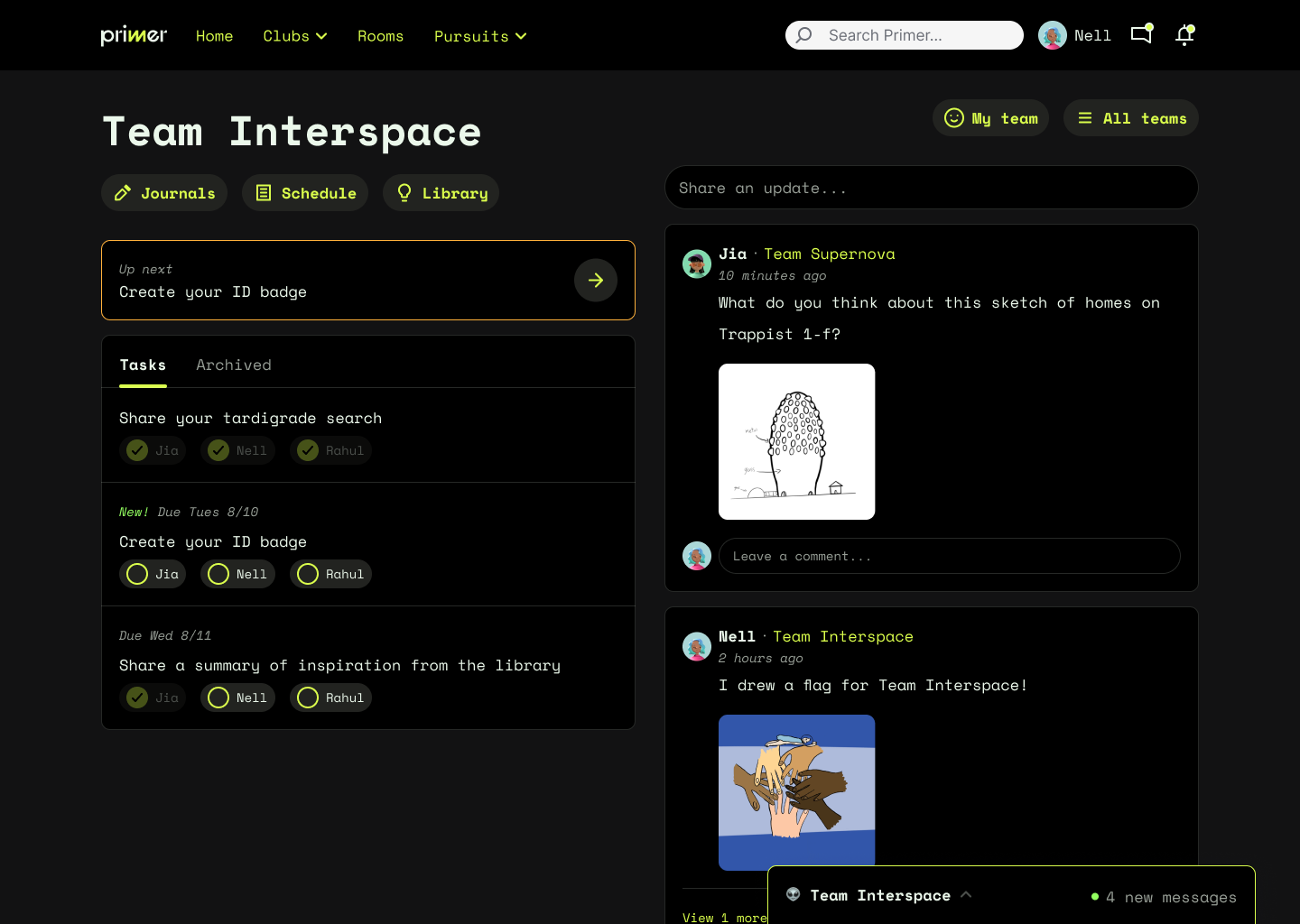
Task: Expand the Pursuits dropdown menu
Action: point(480,36)
